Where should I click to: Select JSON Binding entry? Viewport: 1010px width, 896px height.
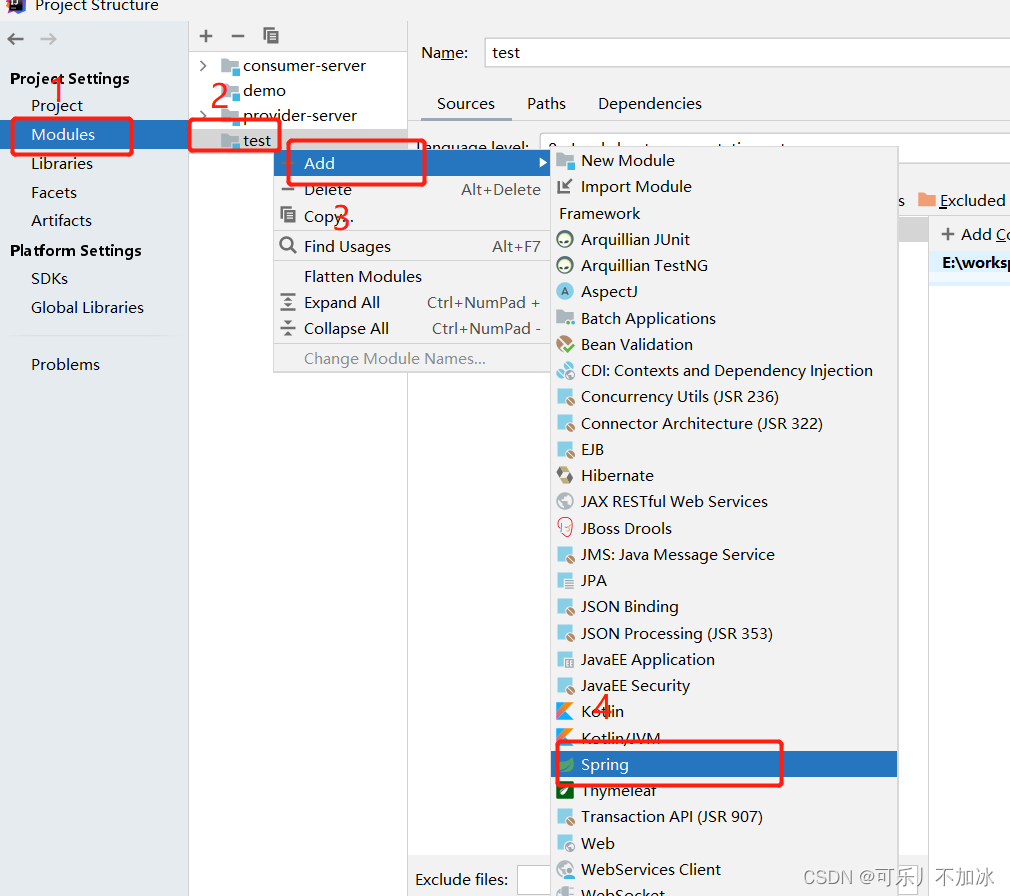coord(724,607)
